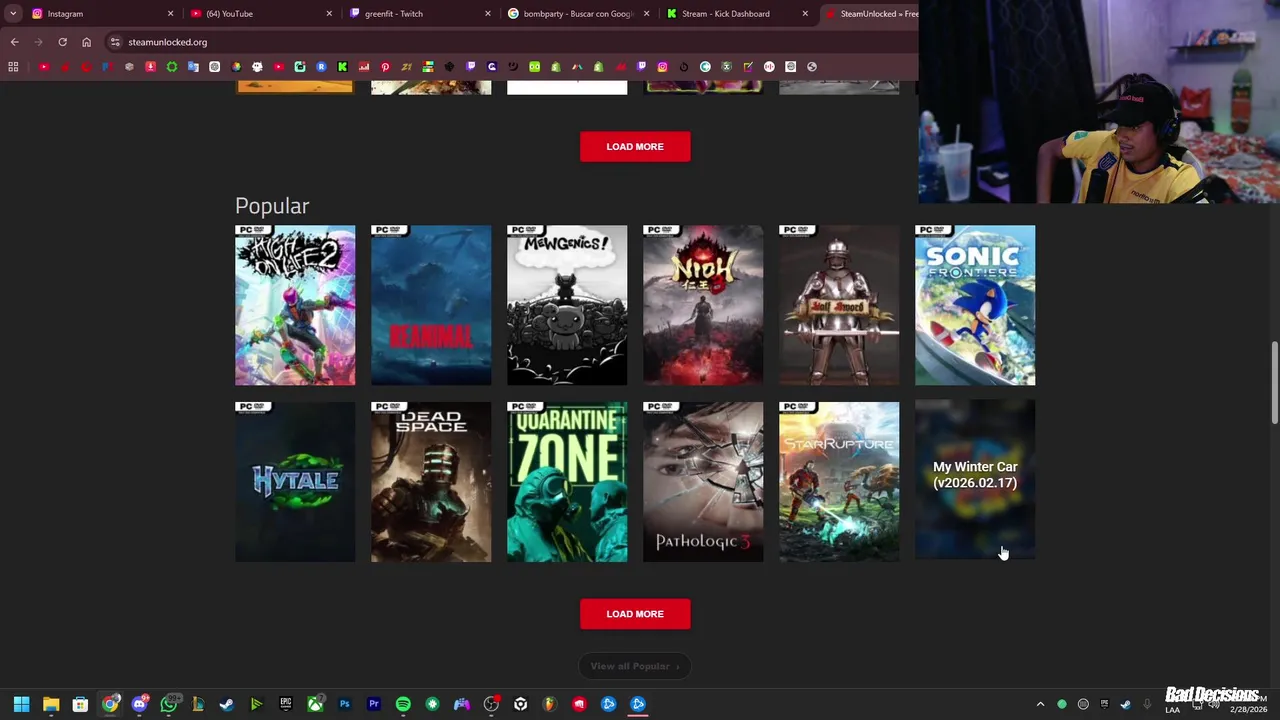Screen dimensions: 1280x720
Task: Open OBS Studio from the taskbar
Action: click(491, 704)
